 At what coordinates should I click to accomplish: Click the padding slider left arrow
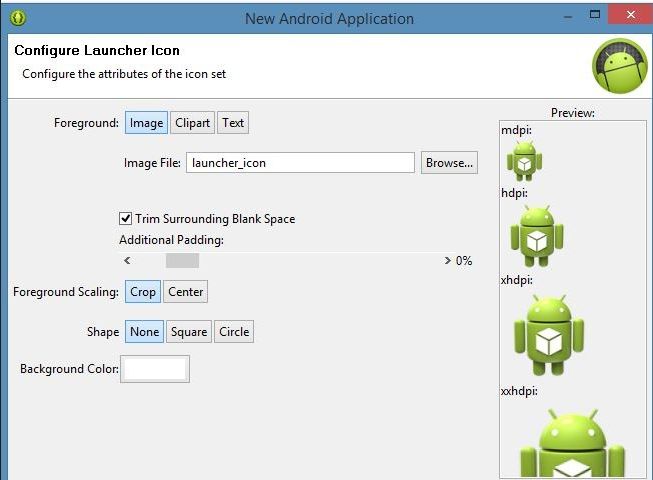tap(127, 261)
